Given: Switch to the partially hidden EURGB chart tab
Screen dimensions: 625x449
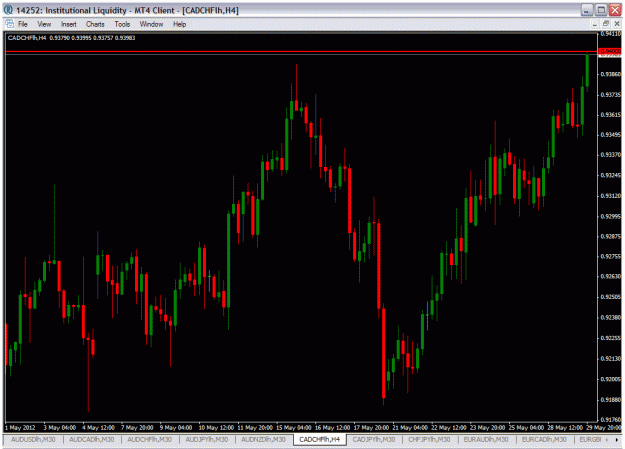Looking at the screenshot, I should (x=590, y=439).
